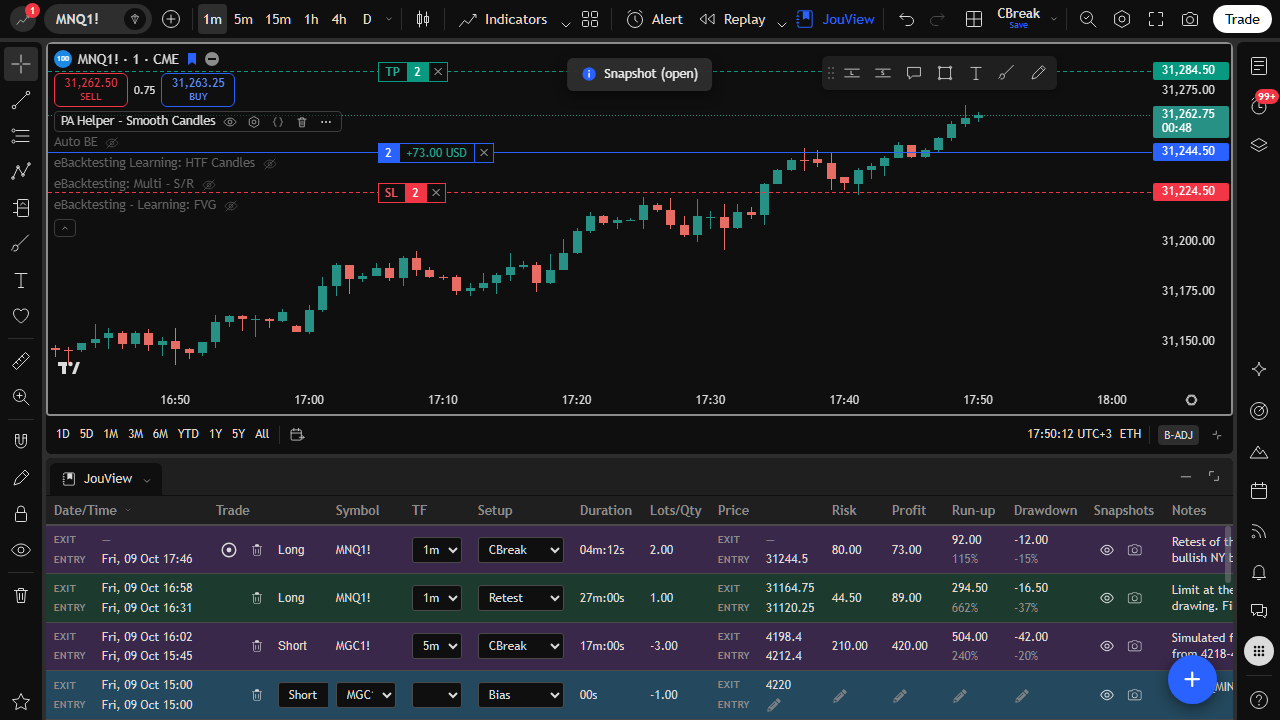This screenshot has height=720, width=1280.
Task: Open the Bias setup dropdown
Action: pyautogui.click(x=520, y=694)
